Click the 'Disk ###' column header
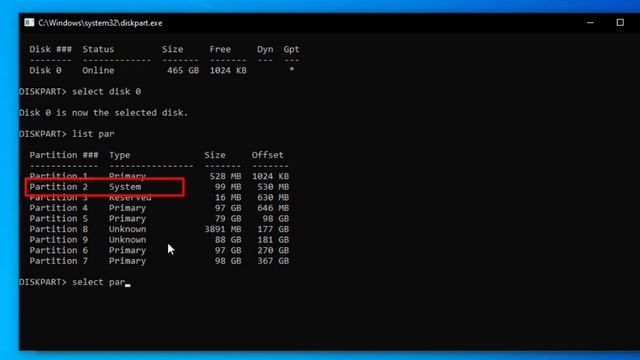The height and width of the screenshot is (360, 640). pos(51,49)
